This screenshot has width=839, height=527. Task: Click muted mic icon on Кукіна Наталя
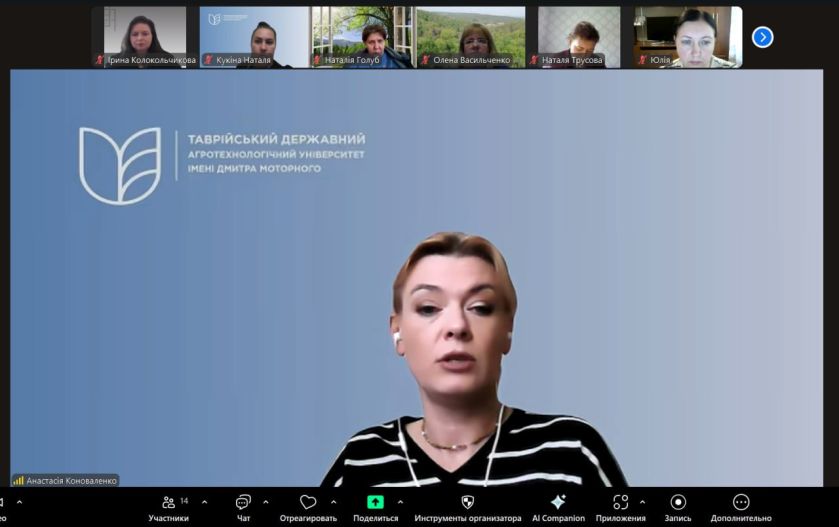coord(209,60)
